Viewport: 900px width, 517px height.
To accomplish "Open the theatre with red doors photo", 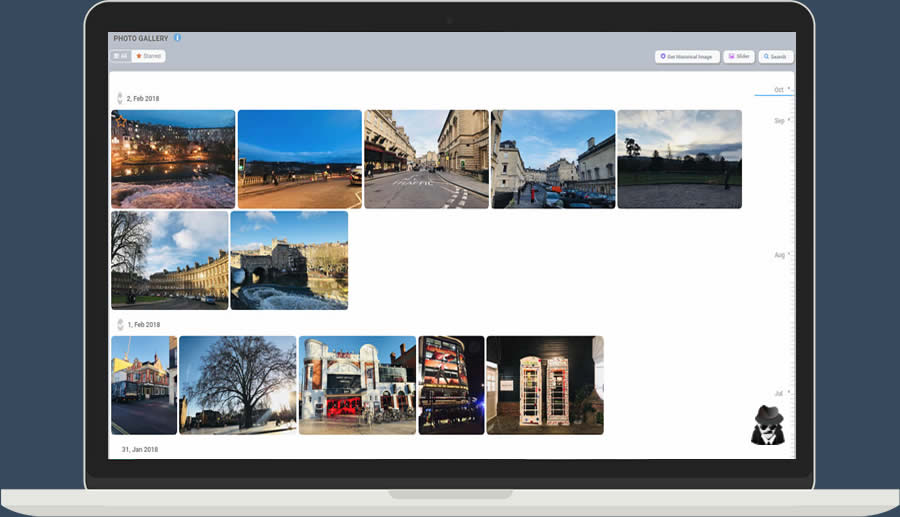I will pos(357,385).
